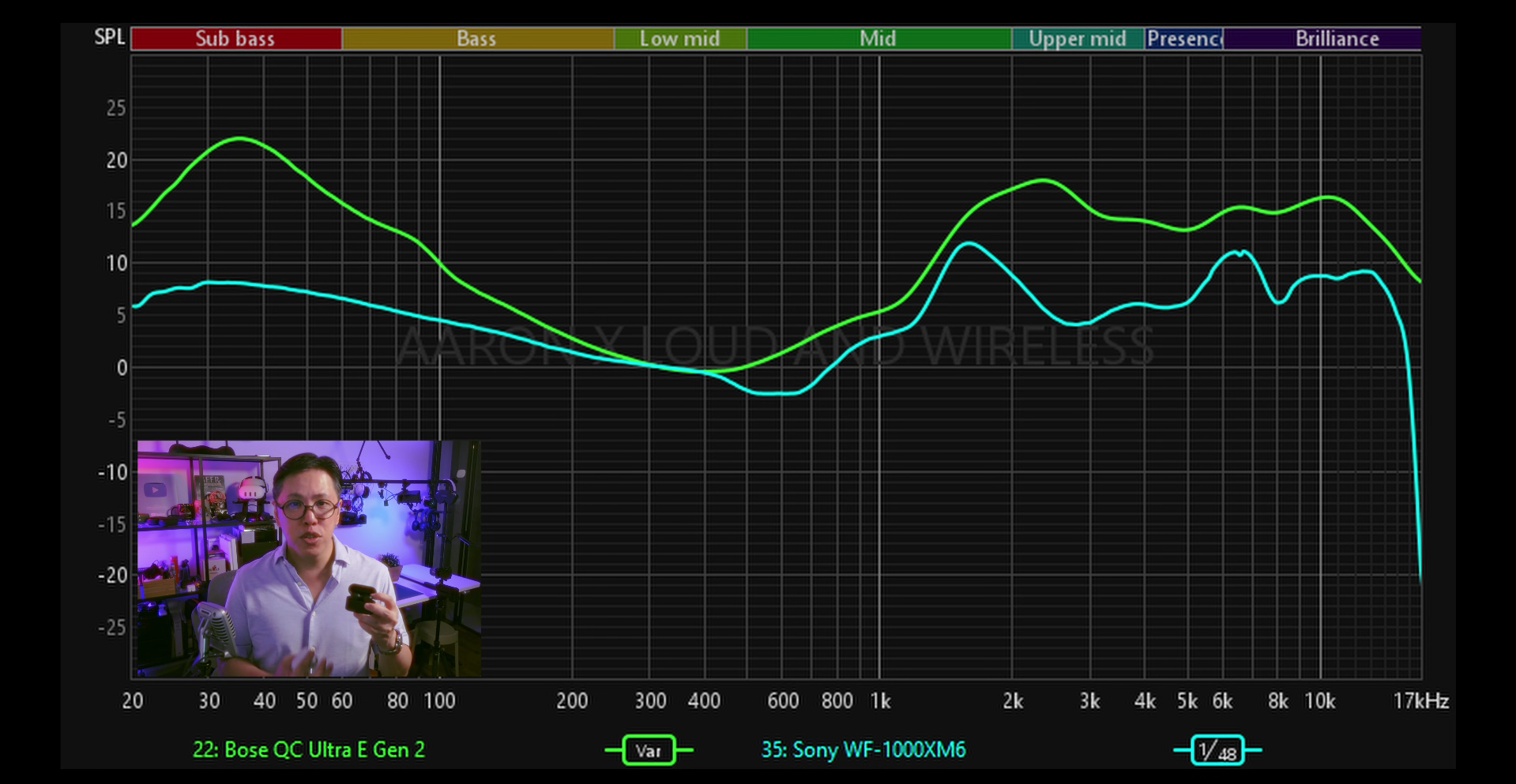Click the 15 dB SPL axis value
Viewport: 1516px width, 784px height.
pyautogui.click(x=116, y=212)
